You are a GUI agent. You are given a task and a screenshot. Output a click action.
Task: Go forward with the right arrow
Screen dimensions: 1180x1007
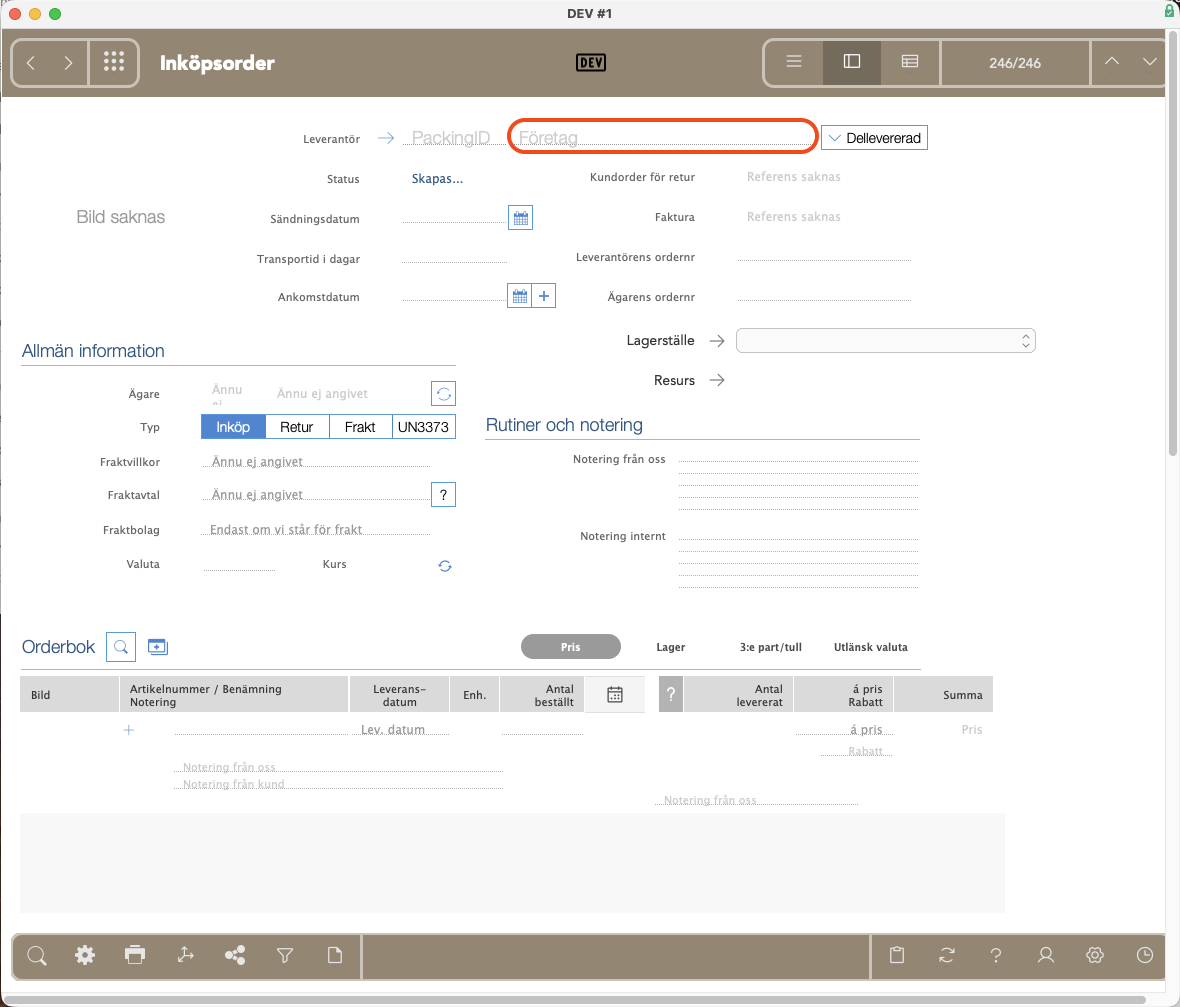coord(68,62)
